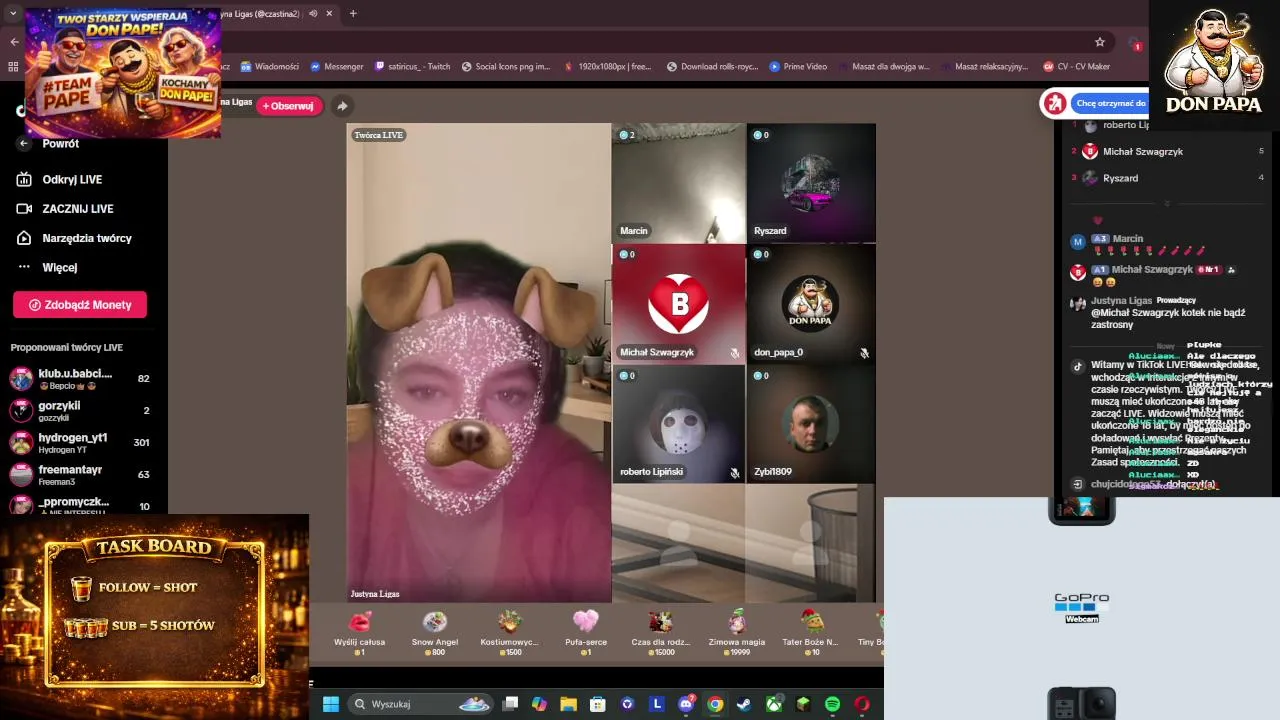Send the Wyślij całusa gift
The image size is (1280, 720).
coord(360,632)
